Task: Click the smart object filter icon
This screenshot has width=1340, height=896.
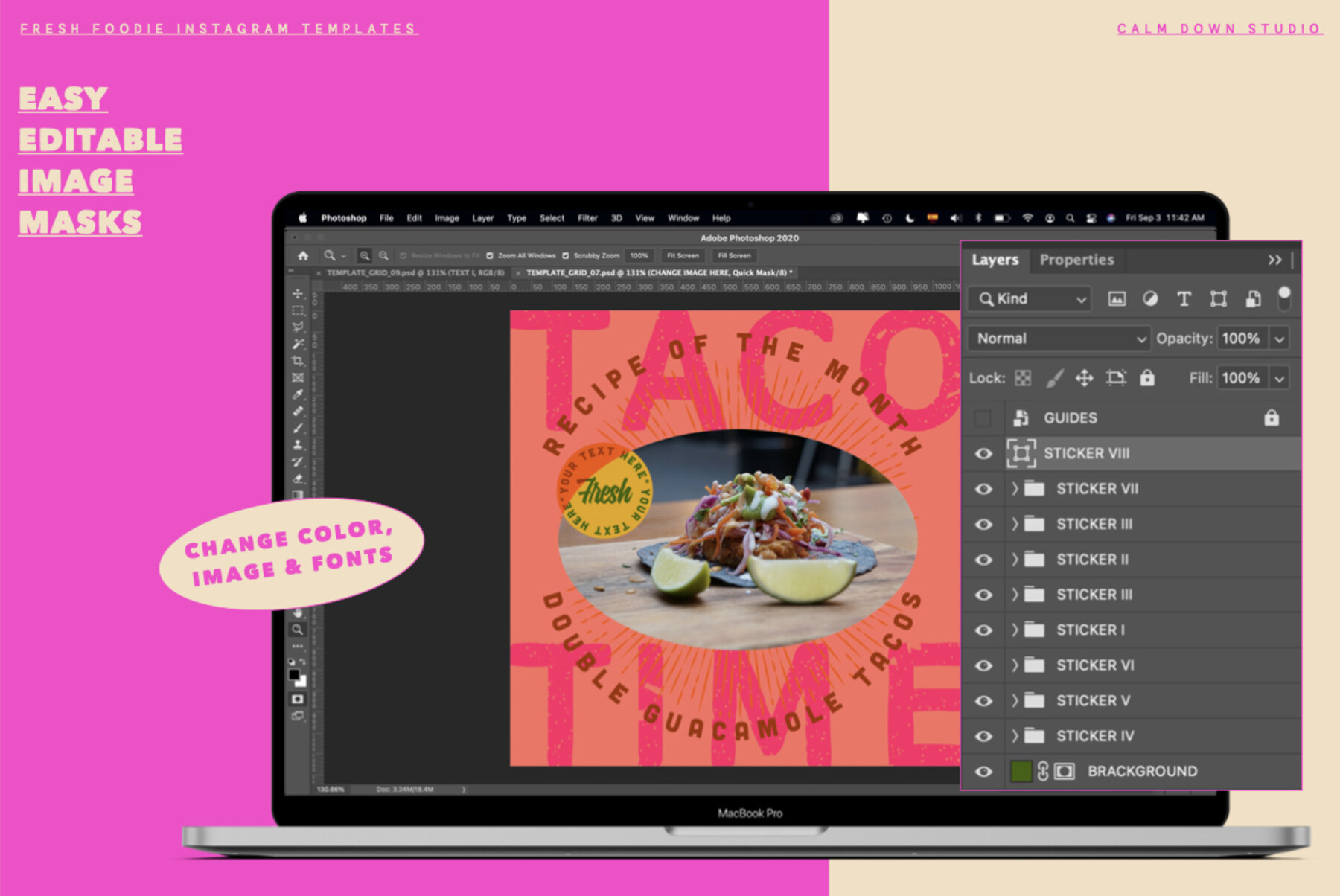Action: click(1253, 299)
